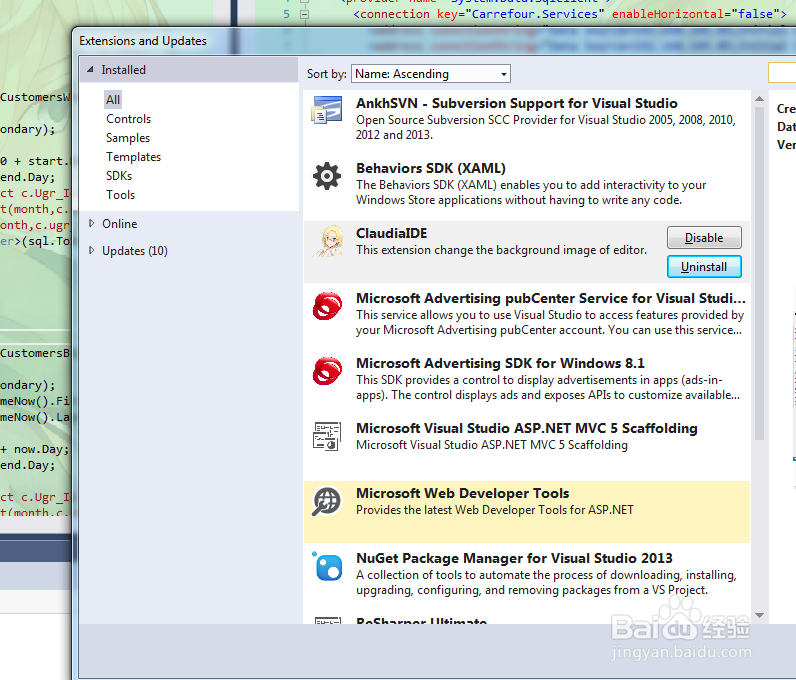Screen dimensions: 796x680
Task: Click the ClaudiaIDE description text
Action: [x=502, y=250]
